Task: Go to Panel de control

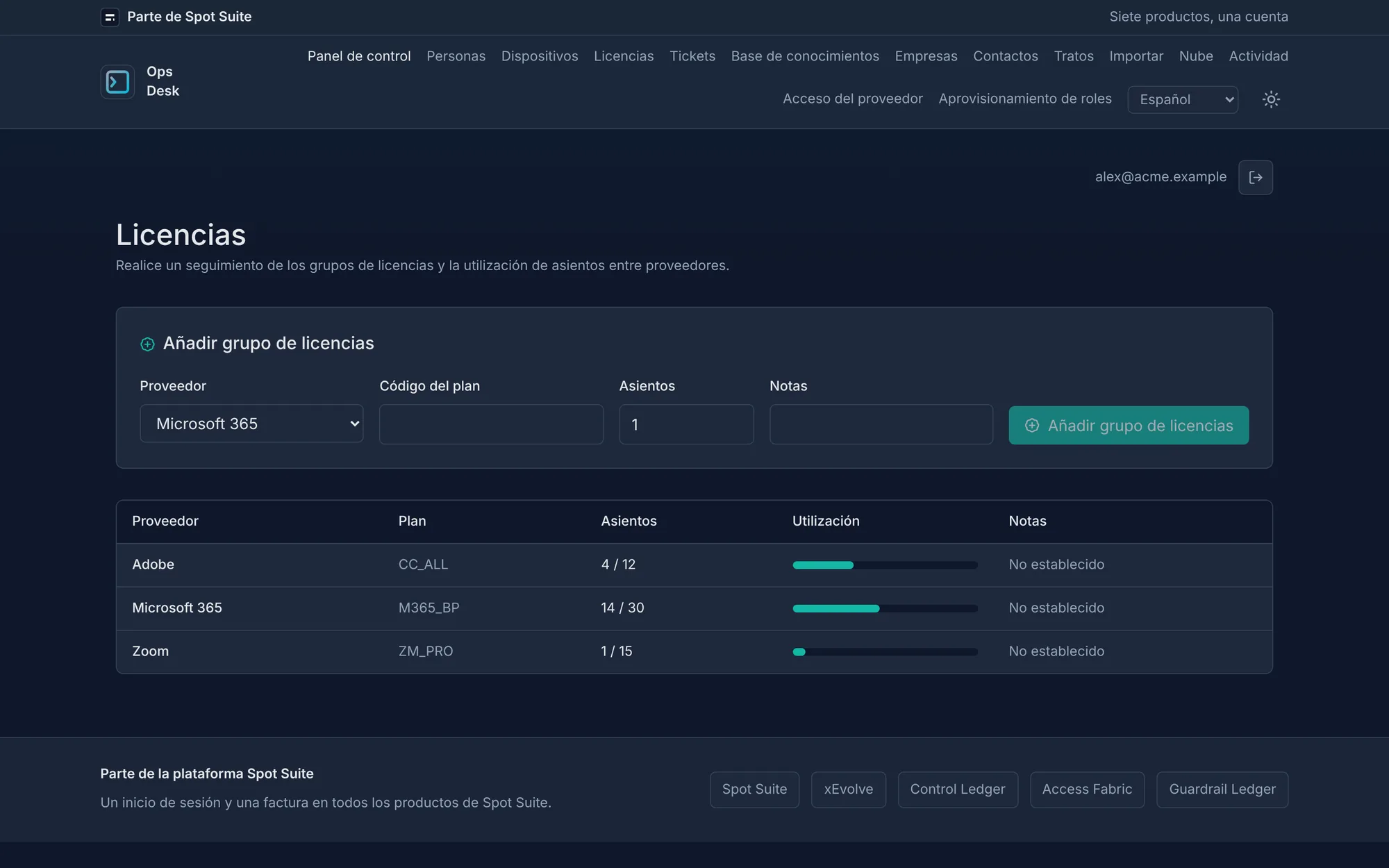Action: 359,56
